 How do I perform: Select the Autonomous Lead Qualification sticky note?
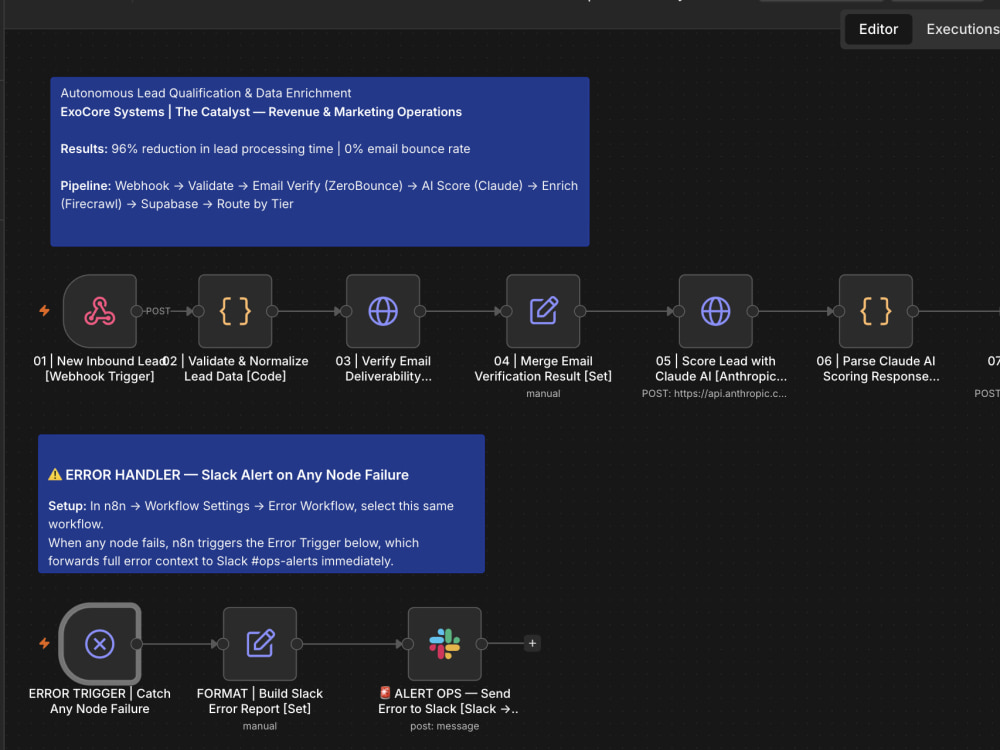320,161
